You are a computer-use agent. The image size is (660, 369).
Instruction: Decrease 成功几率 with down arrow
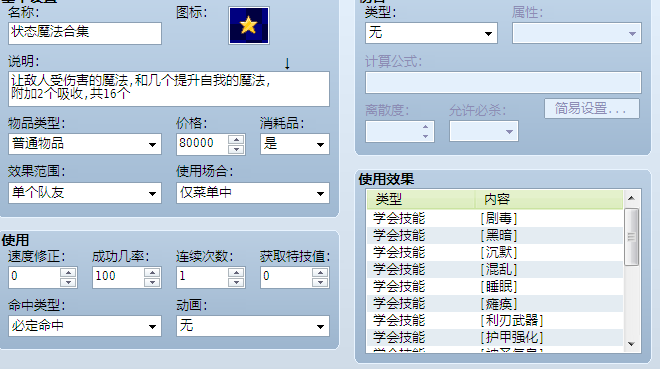(x=152, y=282)
